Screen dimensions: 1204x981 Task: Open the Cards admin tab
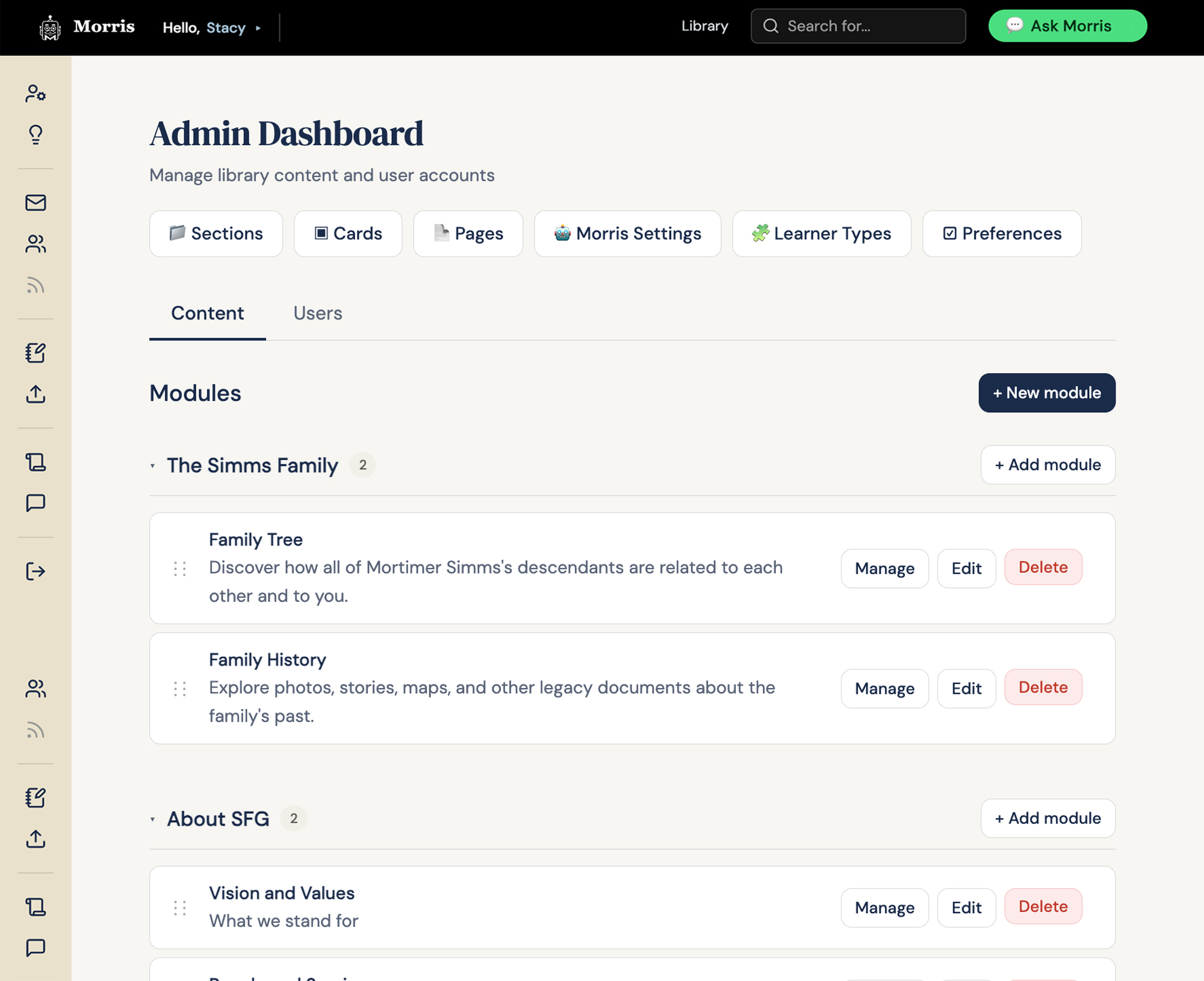[x=348, y=234]
